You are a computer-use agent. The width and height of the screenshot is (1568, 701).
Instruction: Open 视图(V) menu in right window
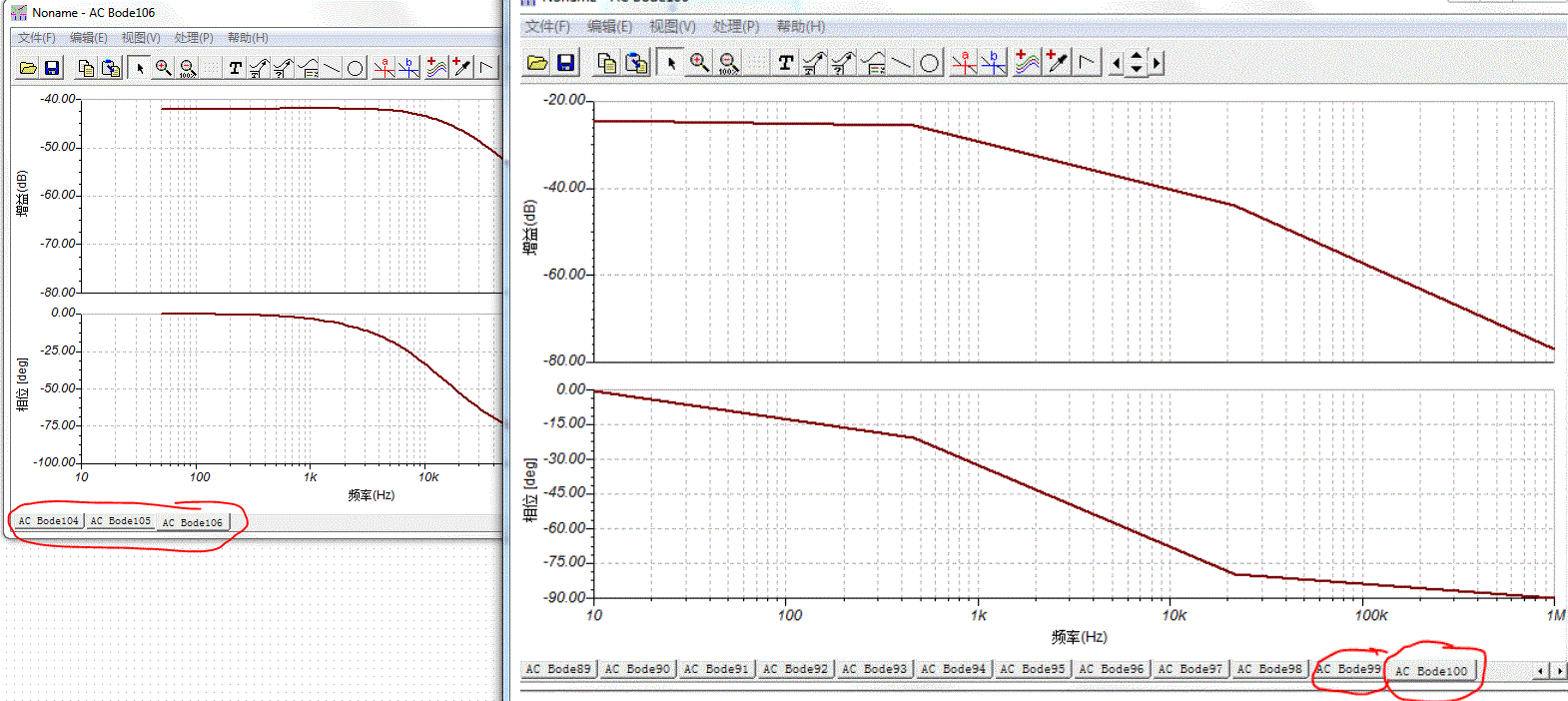pos(673,26)
